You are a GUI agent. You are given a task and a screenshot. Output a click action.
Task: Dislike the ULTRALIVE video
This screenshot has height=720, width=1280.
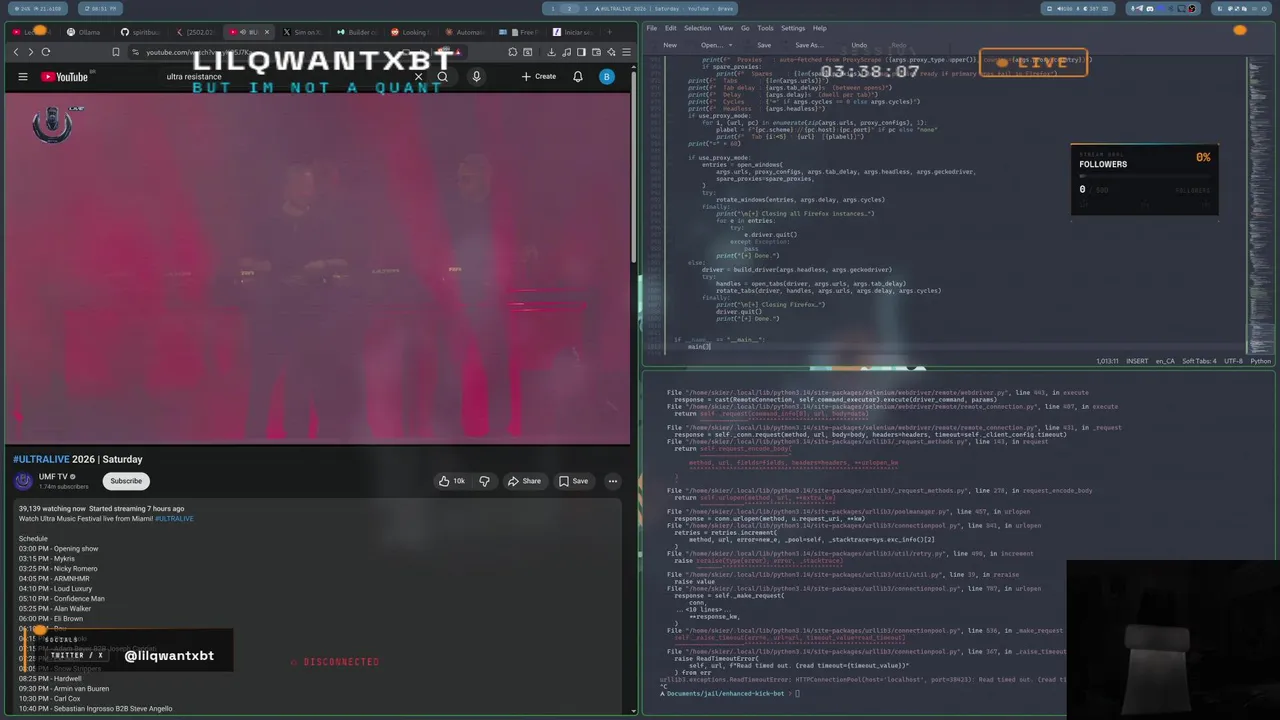pyautogui.click(x=485, y=481)
